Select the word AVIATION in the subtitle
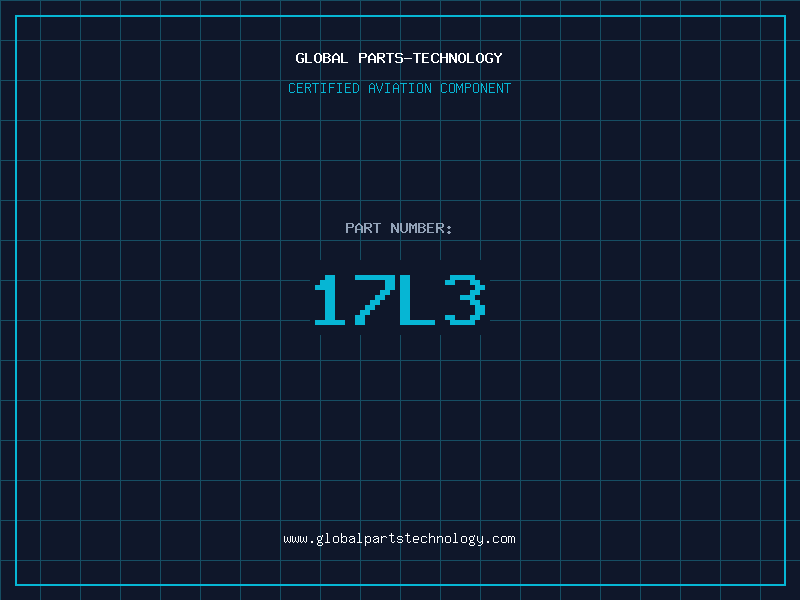 (x=399, y=88)
